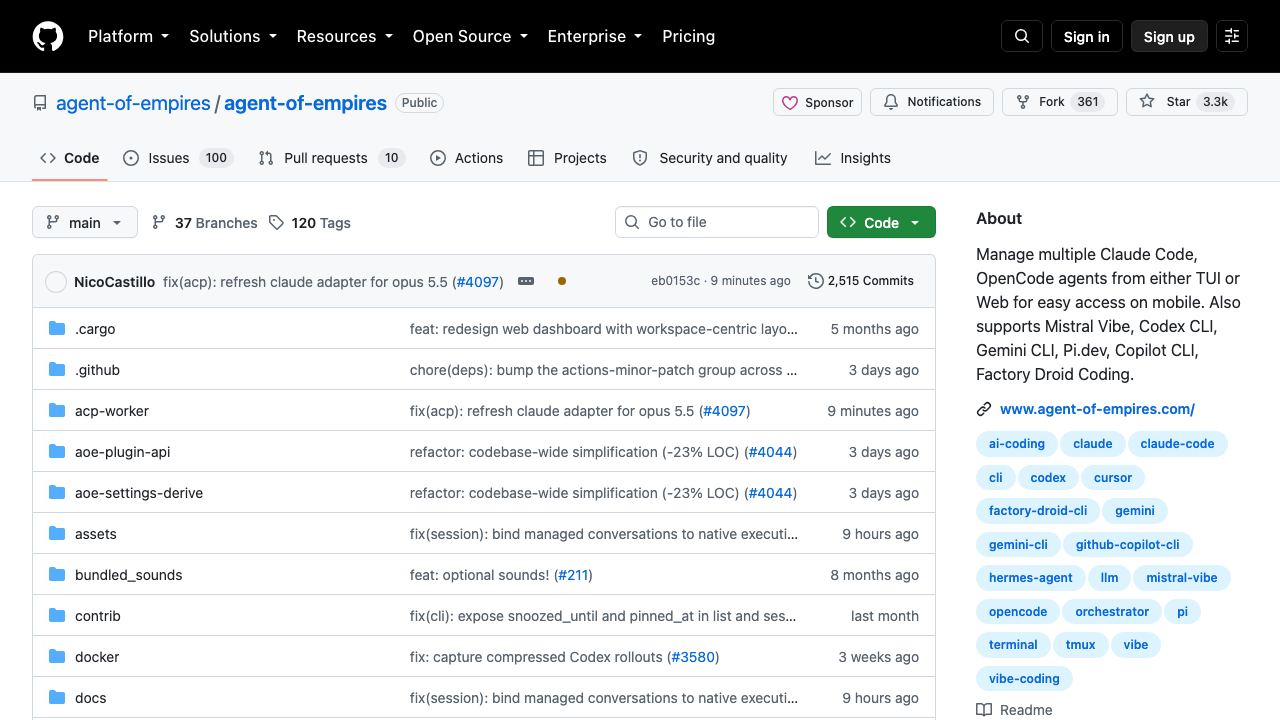Screen dimensions: 1280x720
Task: Select the ai-coding topic tag
Action: (x=1016, y=444)
